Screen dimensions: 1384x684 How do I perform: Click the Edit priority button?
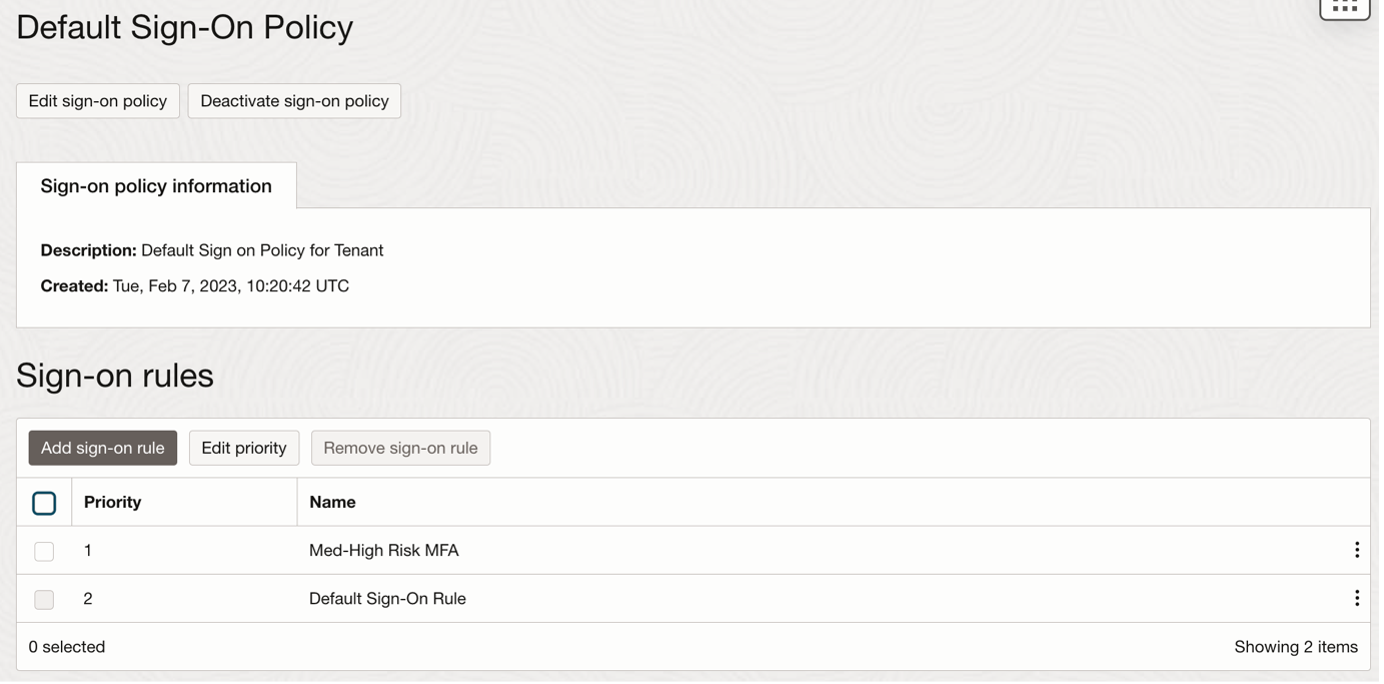[243, 448]
